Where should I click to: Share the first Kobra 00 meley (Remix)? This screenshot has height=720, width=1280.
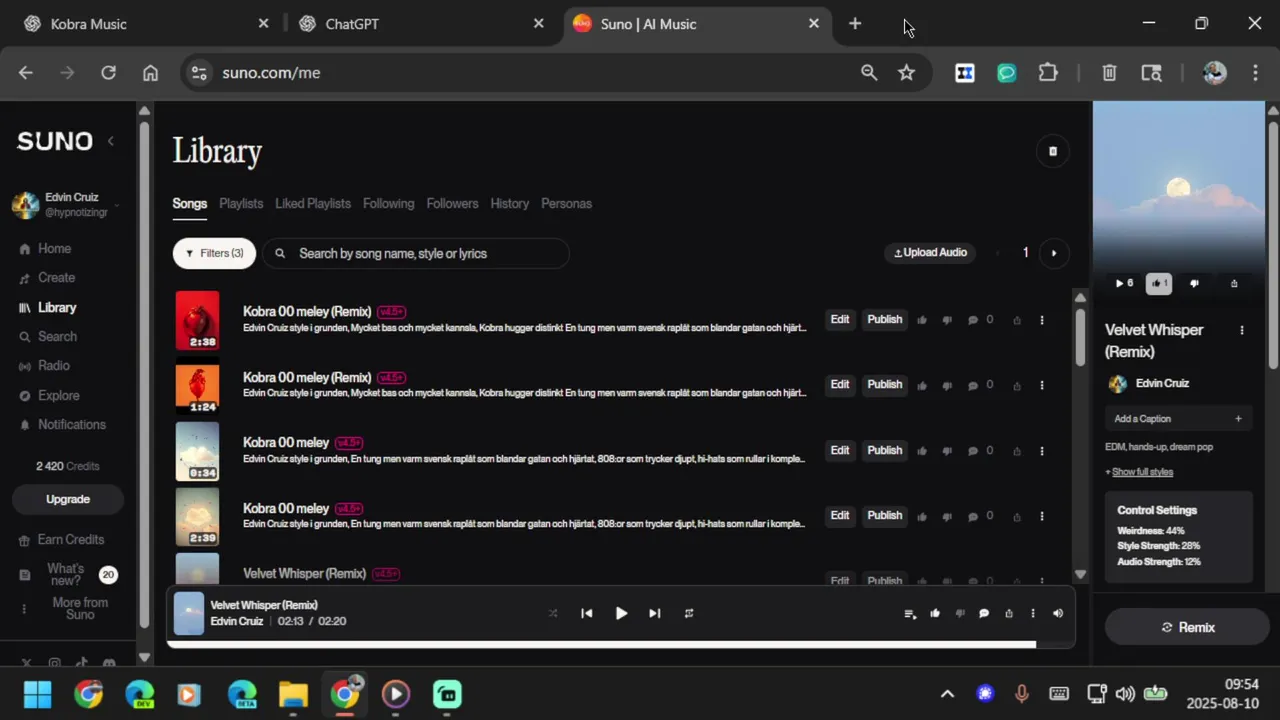[1017, 321]
